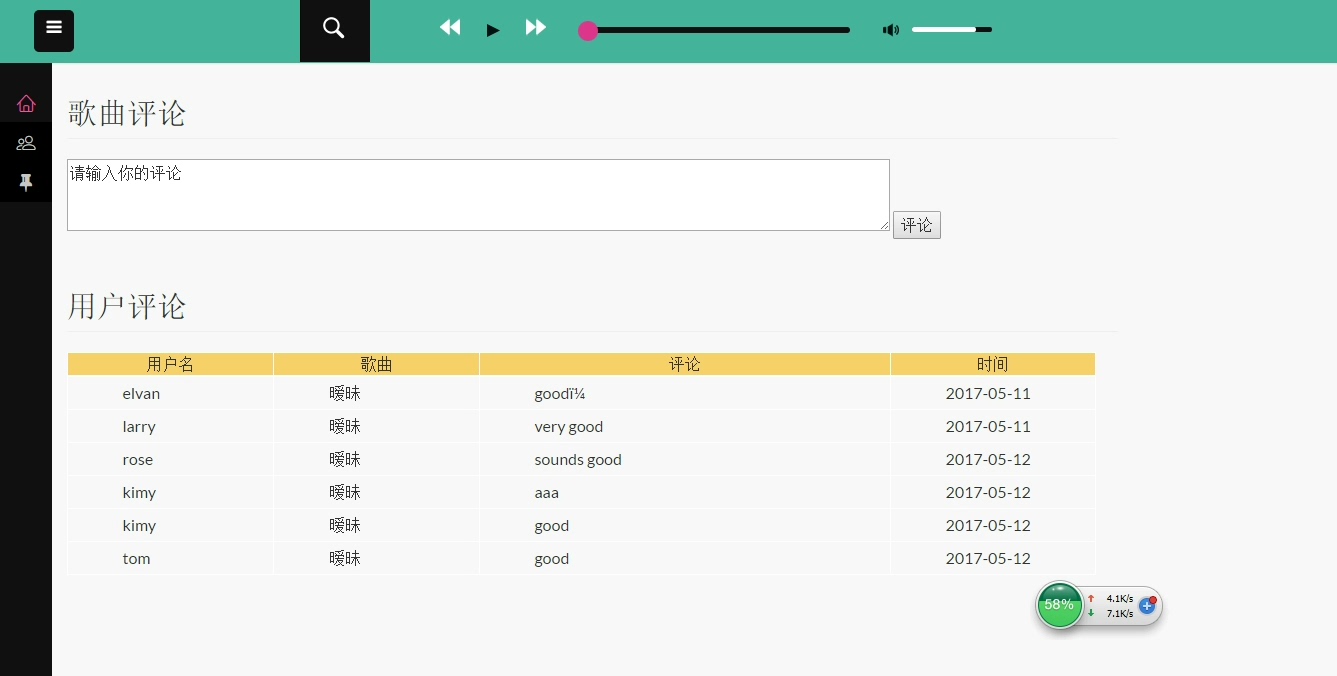Image resolution: width=1337 pixels, height=676 pixels.
Task: Adjust the volume slider
Action: [952, 30]
